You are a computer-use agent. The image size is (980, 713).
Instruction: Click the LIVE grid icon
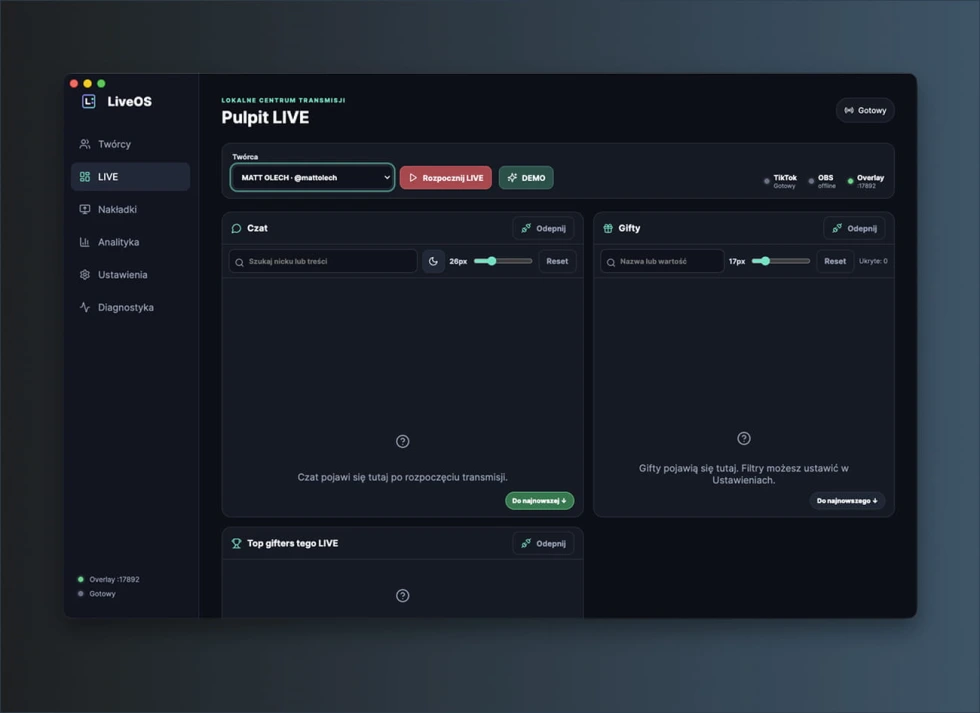point(85,177)
